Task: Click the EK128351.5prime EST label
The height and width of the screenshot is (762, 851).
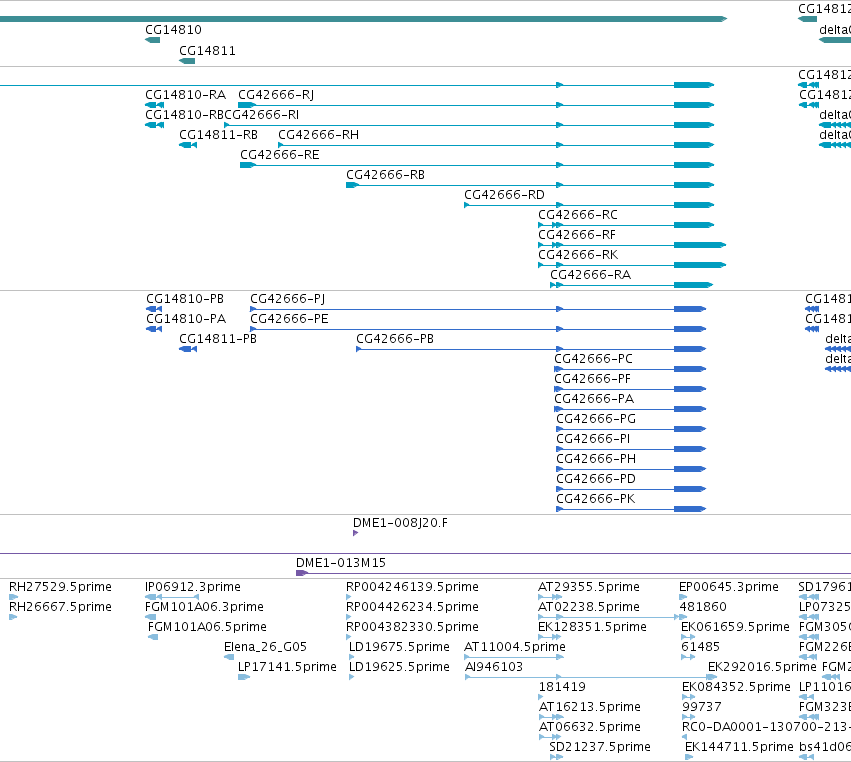Action: [x=592, y=627]
